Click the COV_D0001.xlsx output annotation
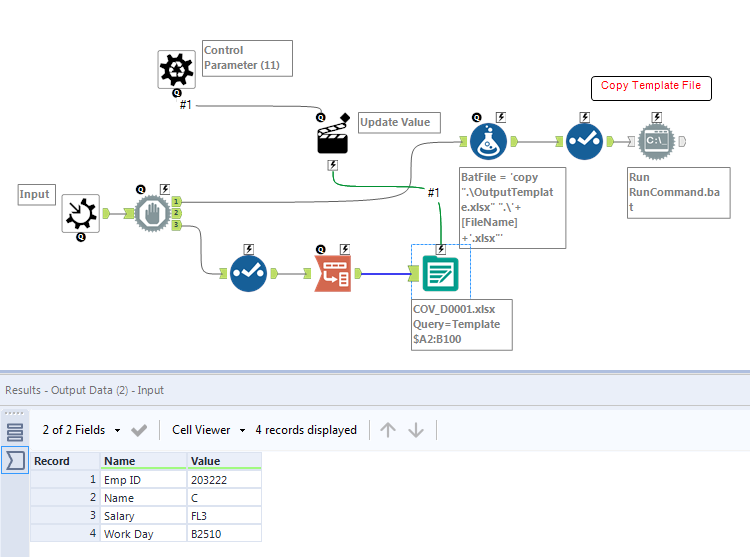 (x=462, y=325)
